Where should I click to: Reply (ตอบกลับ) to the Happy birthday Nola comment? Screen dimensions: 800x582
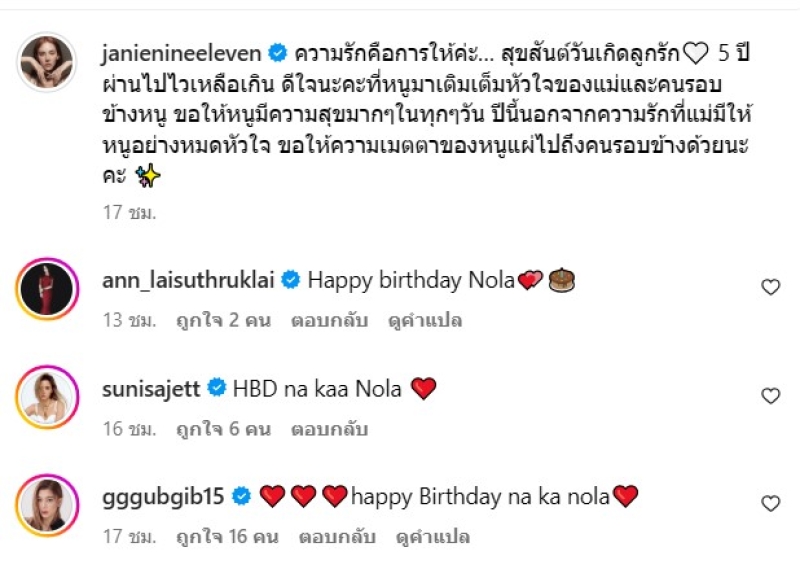click(x=329, y=320)
